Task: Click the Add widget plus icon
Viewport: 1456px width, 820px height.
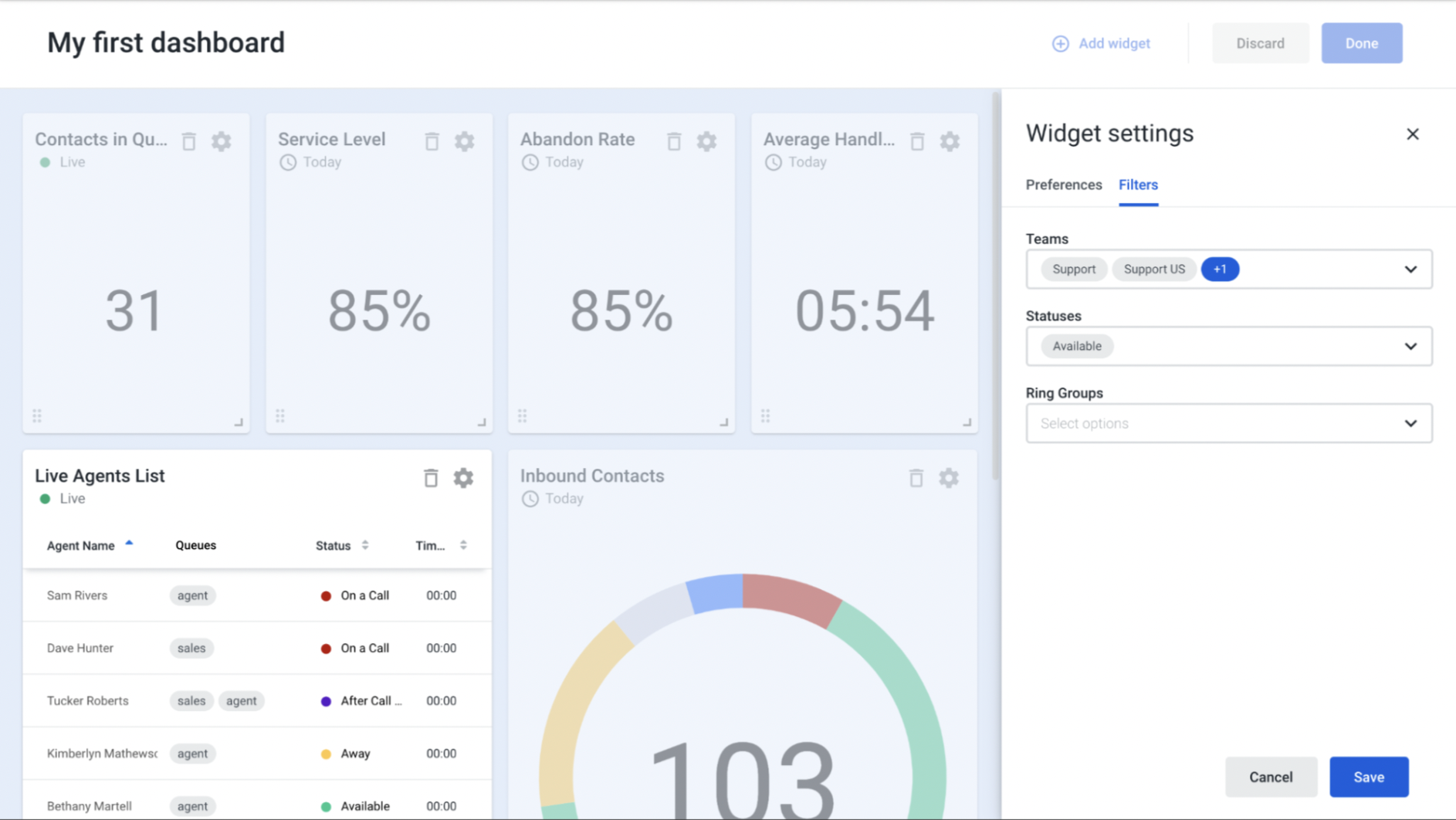Action: 1061,43
